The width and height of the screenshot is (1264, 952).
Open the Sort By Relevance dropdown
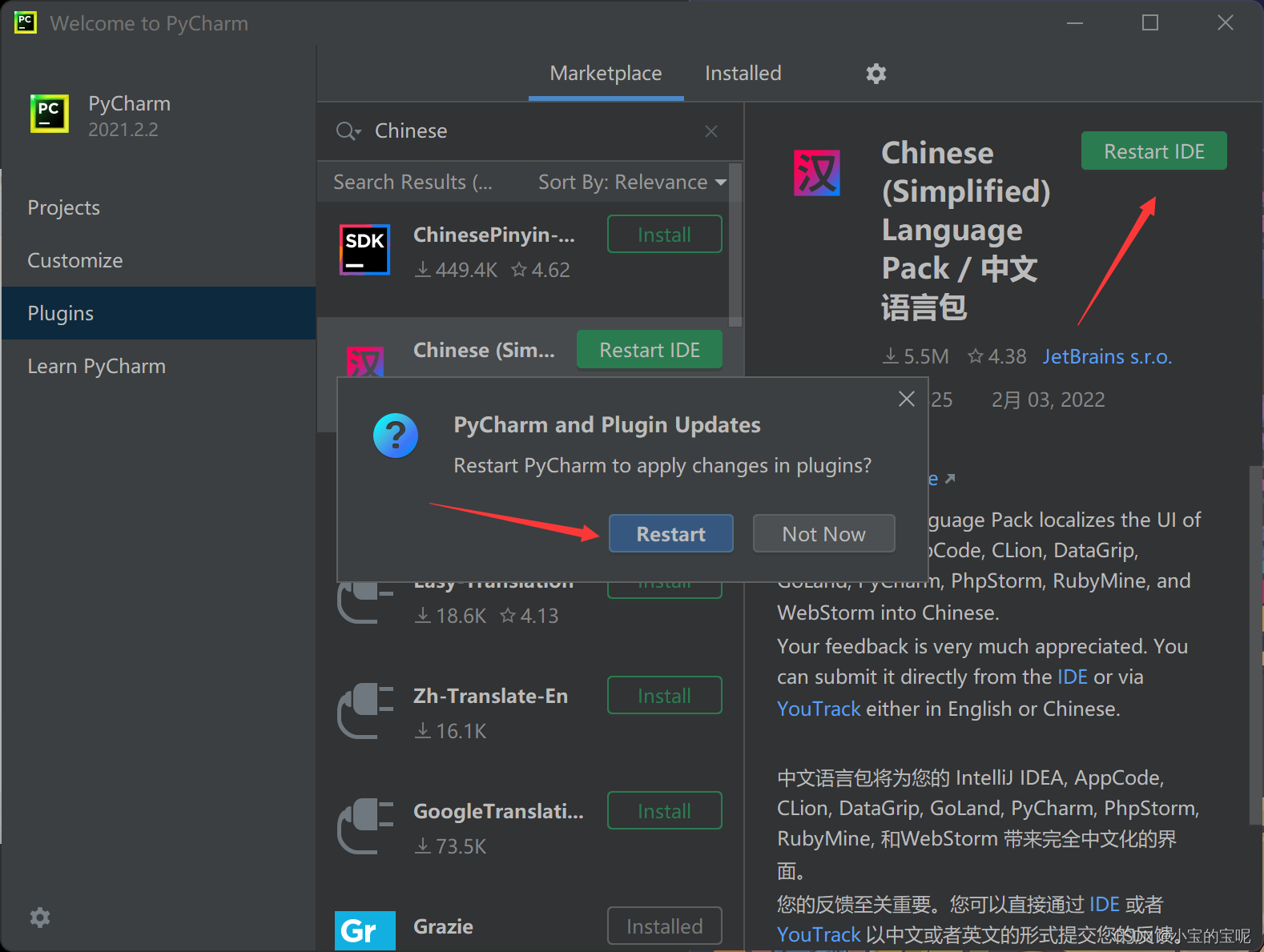tap(632, 183)
